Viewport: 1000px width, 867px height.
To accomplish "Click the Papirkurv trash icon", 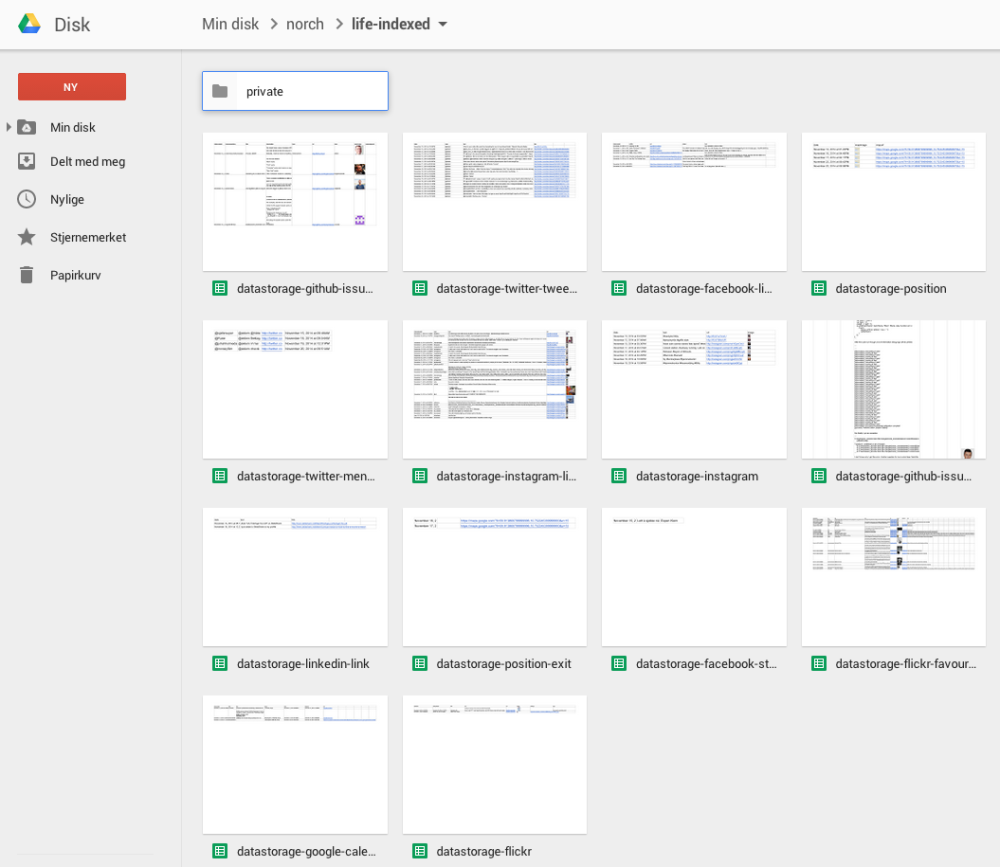I will coord(27,275).
